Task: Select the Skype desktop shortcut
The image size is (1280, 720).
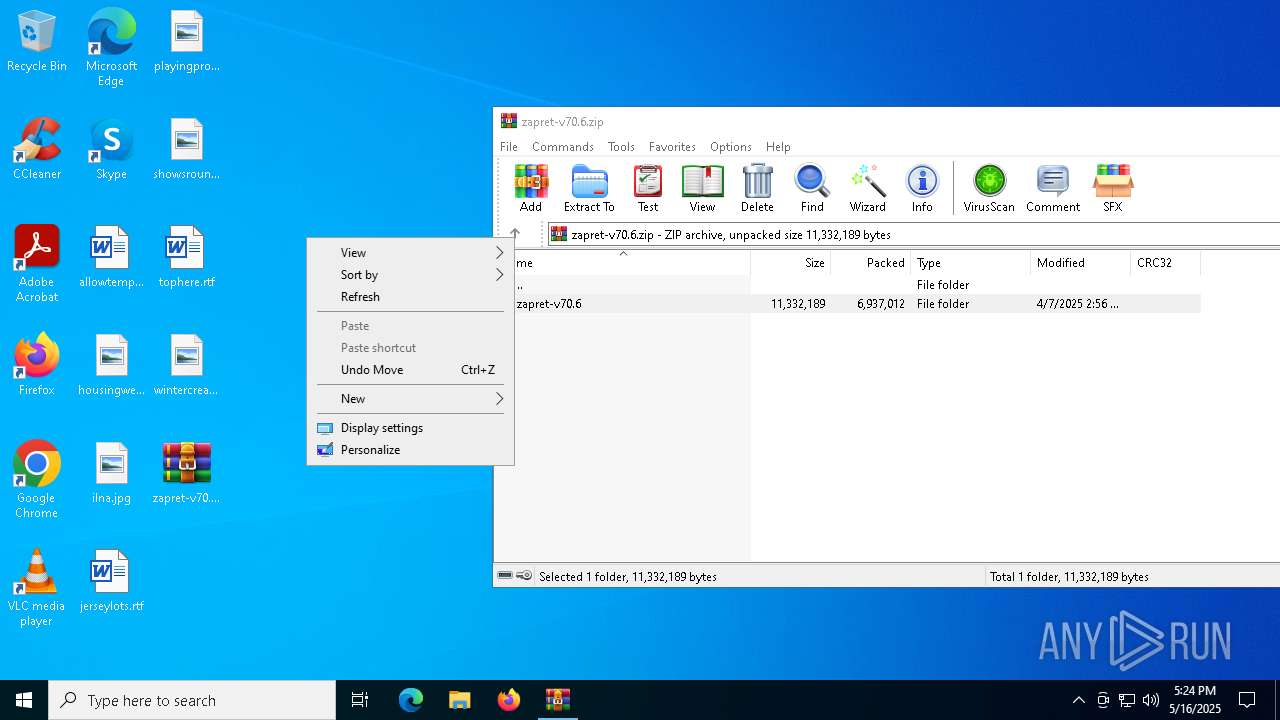Action: coord(111,150)
